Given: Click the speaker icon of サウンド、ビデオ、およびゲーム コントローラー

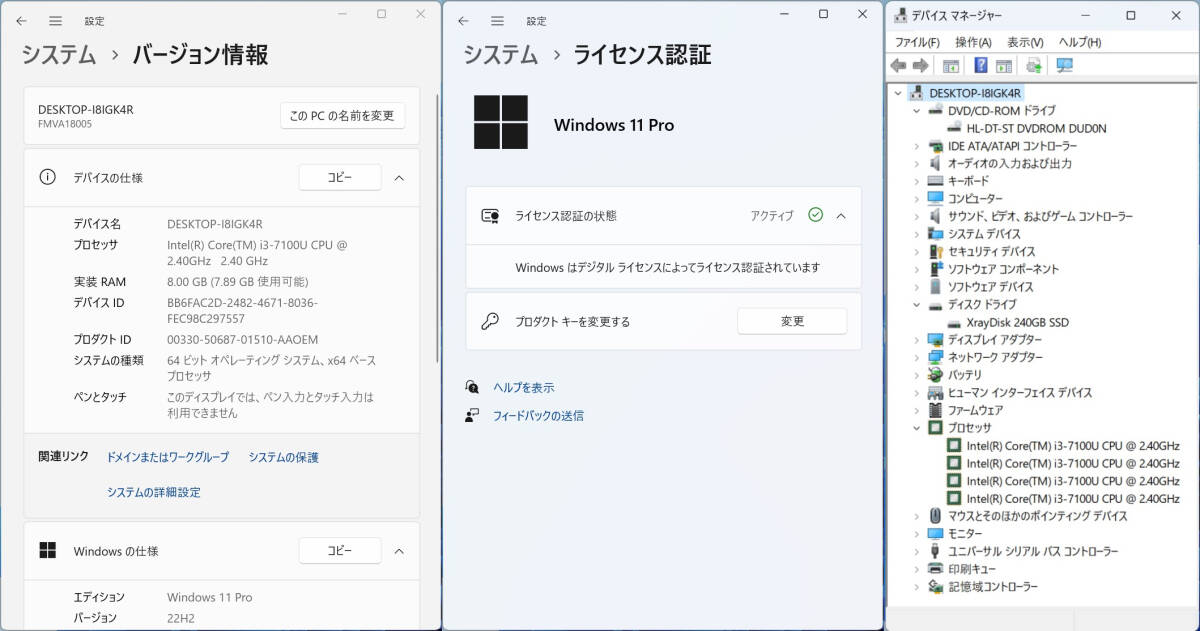Looking at the screenshot, I should pyautogui.click(x=935, y=216).
